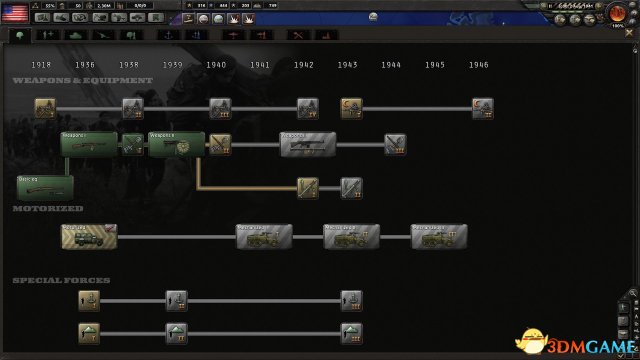Select Mechanized I half-track in 1941 column
The height and width of the screenshot is (360, 640).
point(264,236)
